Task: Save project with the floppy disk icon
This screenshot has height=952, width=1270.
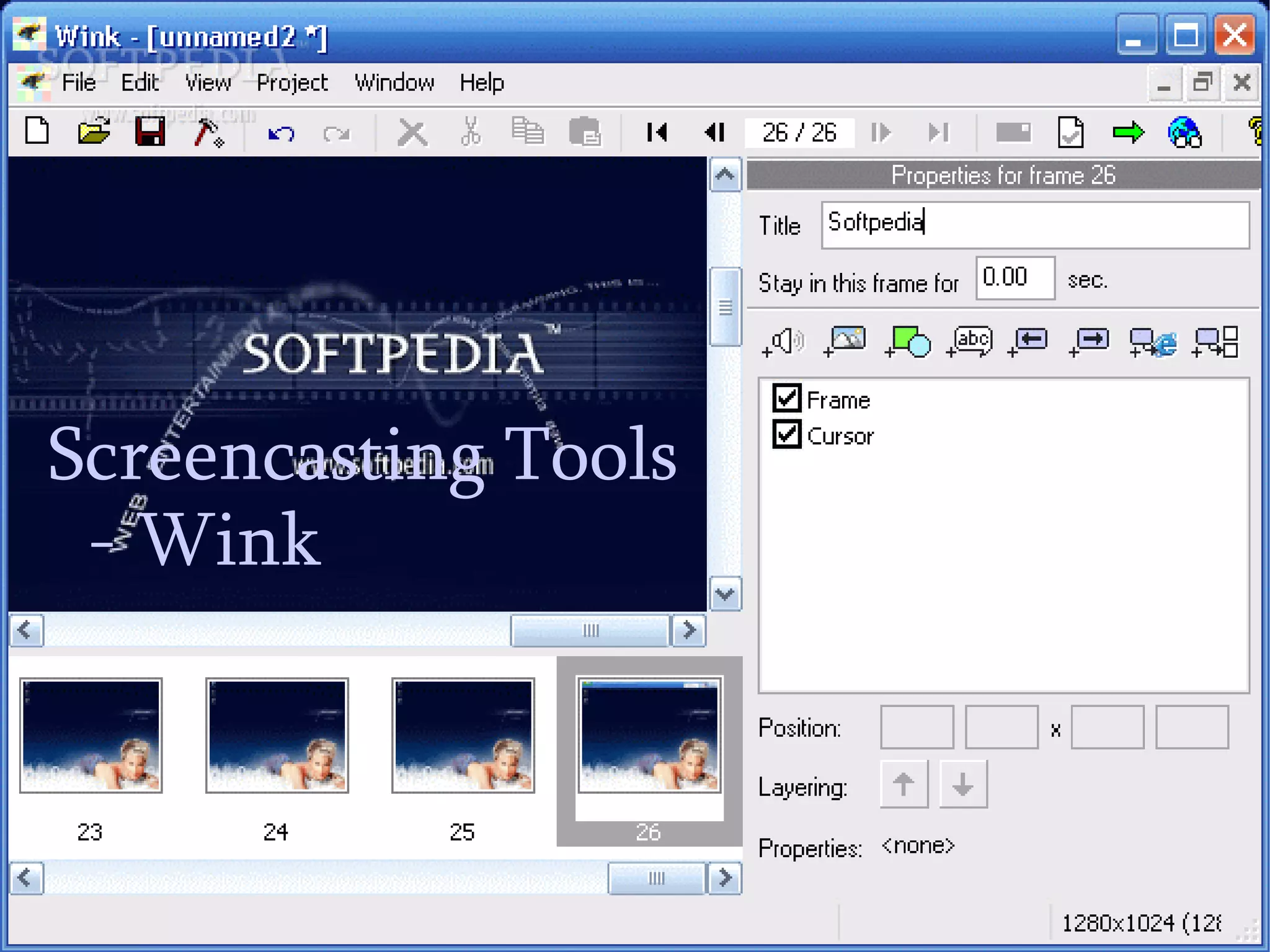Action: [x=150, y=131]
